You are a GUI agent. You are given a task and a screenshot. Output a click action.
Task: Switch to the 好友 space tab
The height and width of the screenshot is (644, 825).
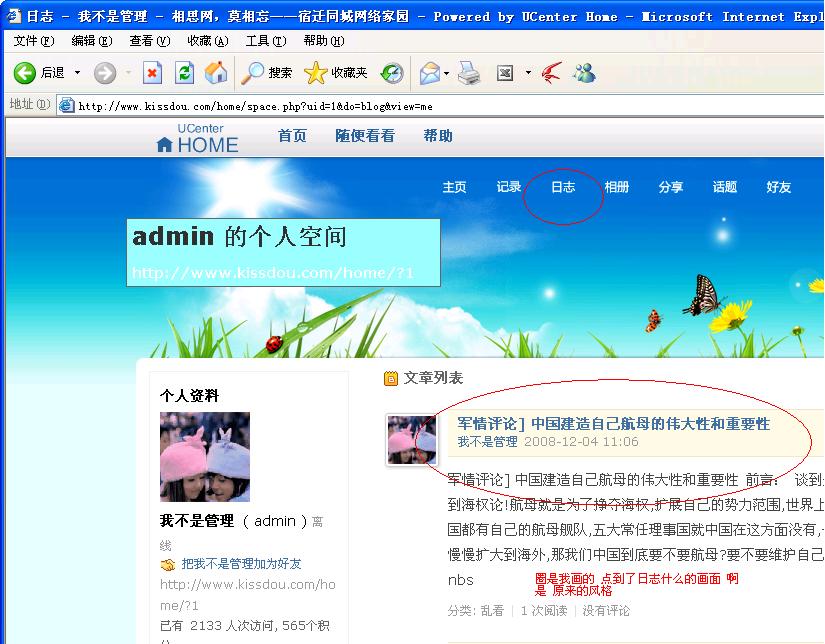coord(779,187)
